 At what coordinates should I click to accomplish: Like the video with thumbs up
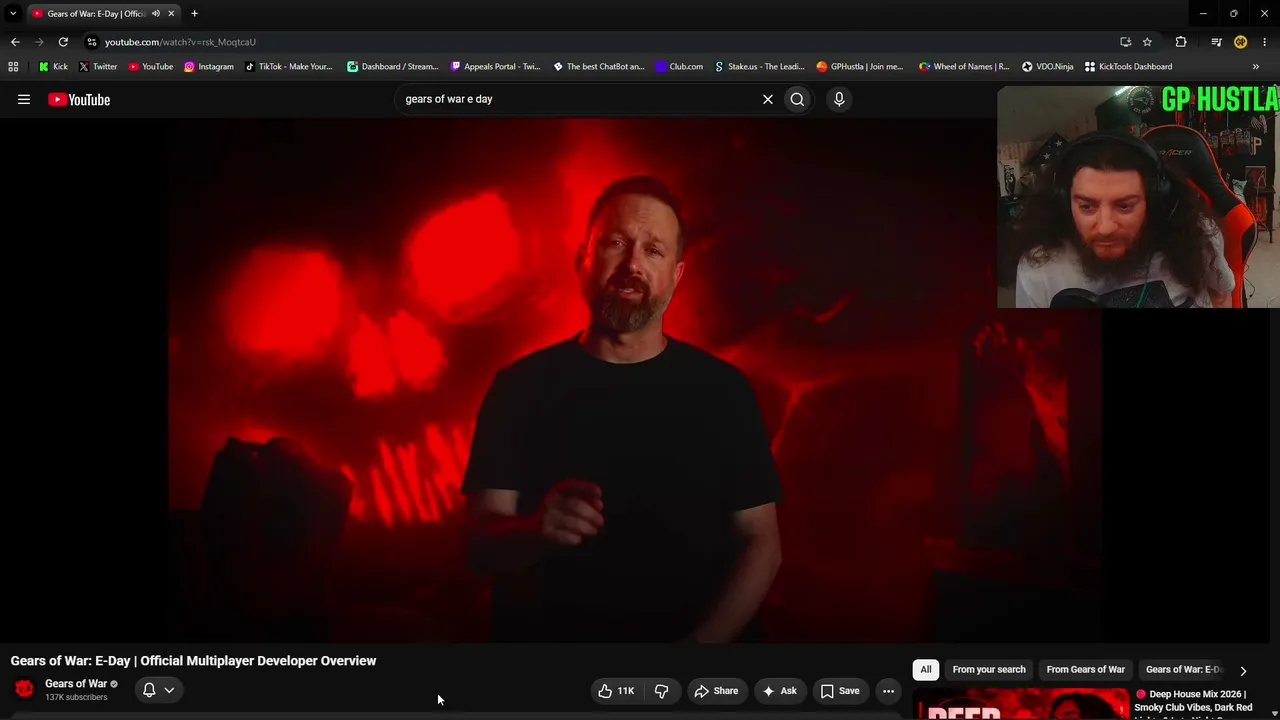point(616,691)
